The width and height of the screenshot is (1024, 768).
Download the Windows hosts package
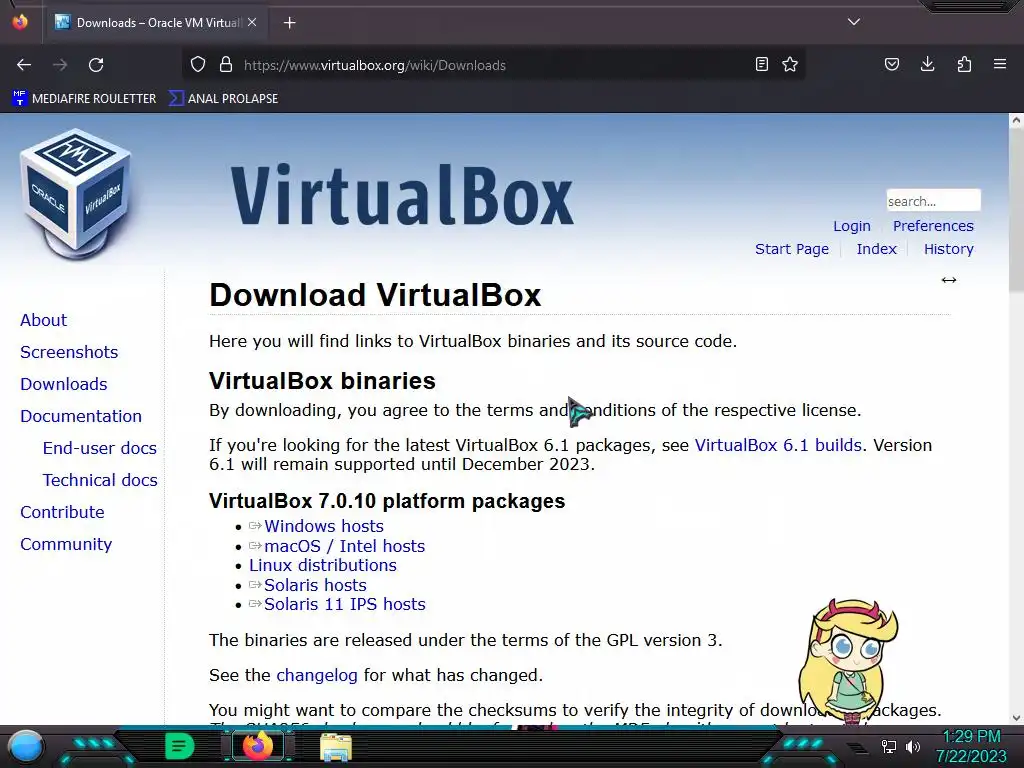pos(324,526)
